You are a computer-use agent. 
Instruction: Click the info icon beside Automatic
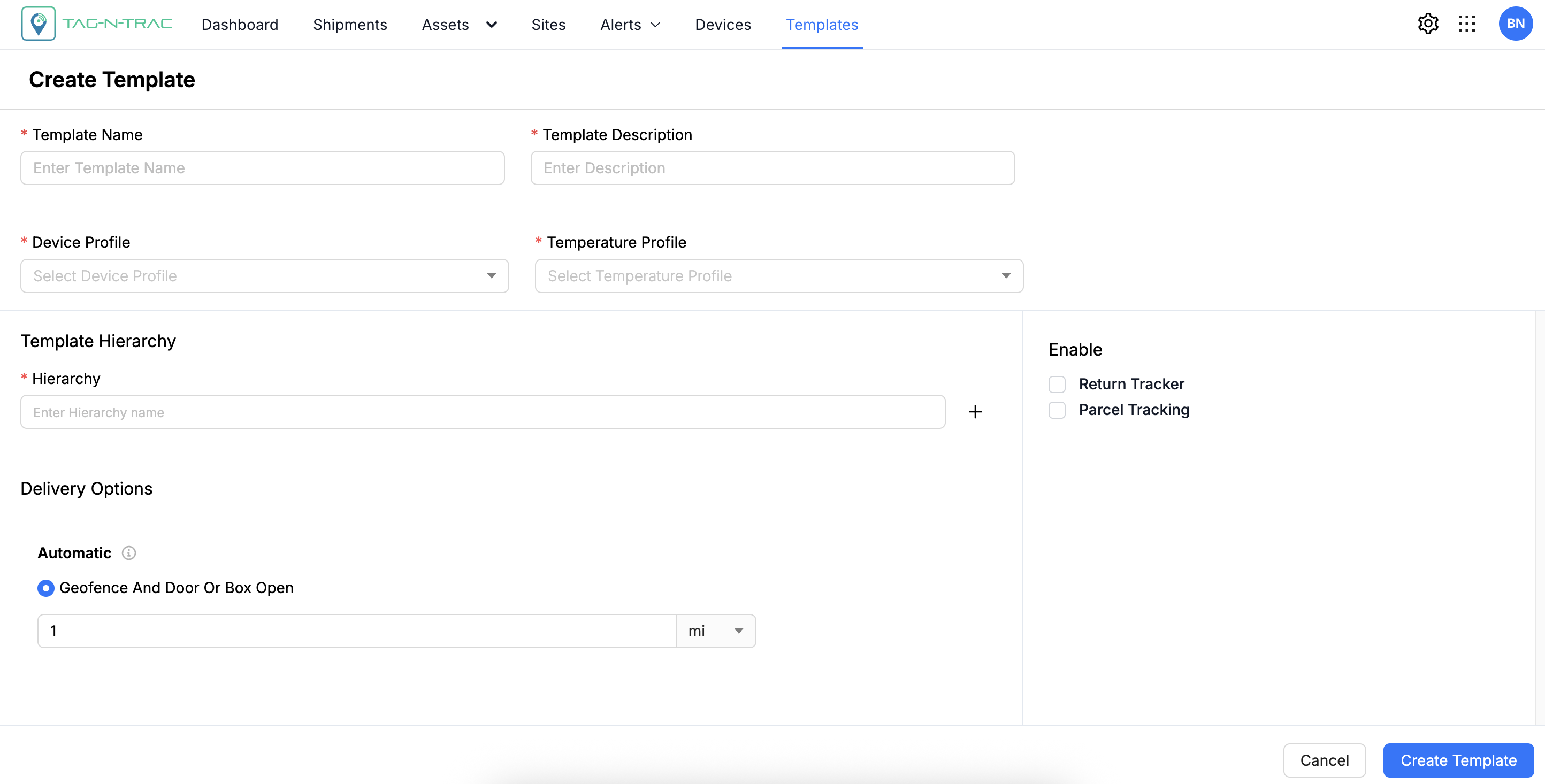pos(128,552)
